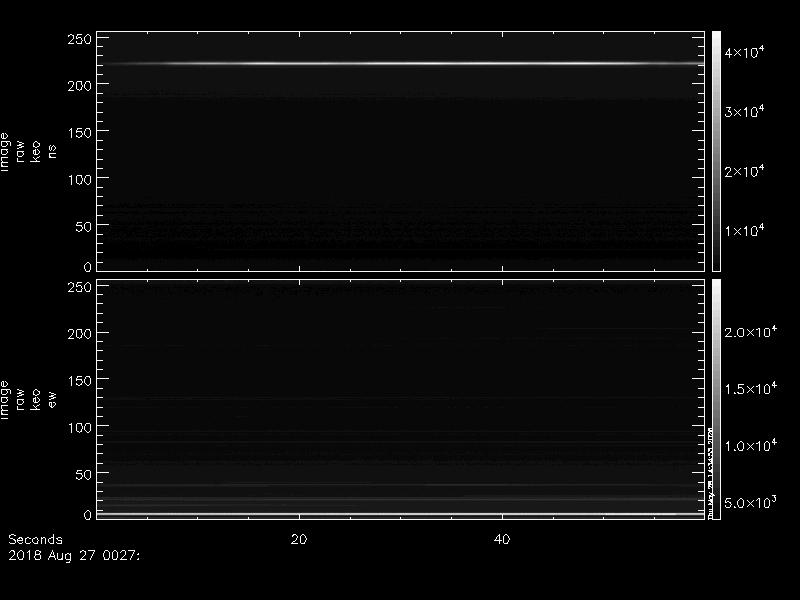Viewport: 800px width, 600px height.
Task: Click the x-axis tick label 40
Action: [x=502, y=539]
